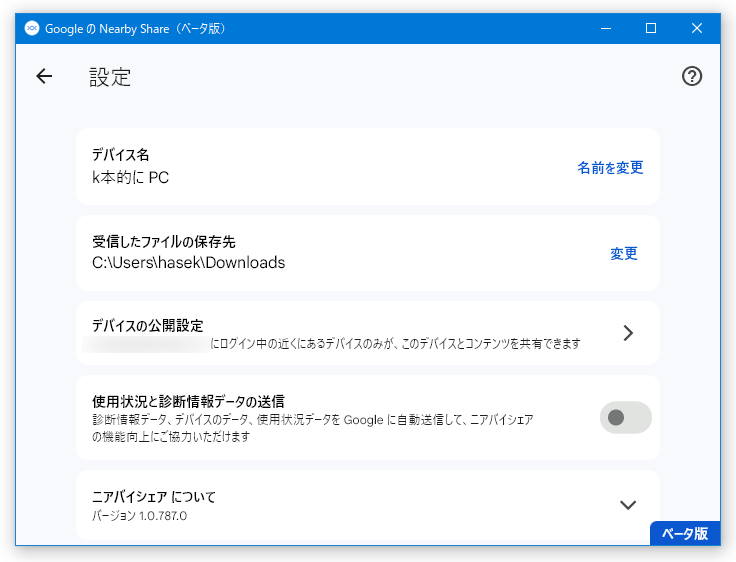Image resolution: width=736 pixels, height=562 pixels.
Task: Click the ニアバイシェア について heading
Action: point(153,497)
